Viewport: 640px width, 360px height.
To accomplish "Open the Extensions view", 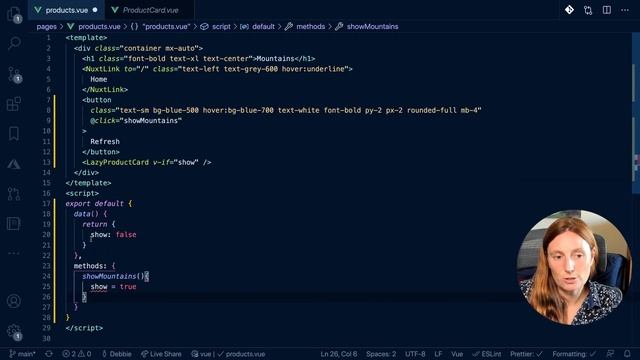I will (x=14, y=104).
